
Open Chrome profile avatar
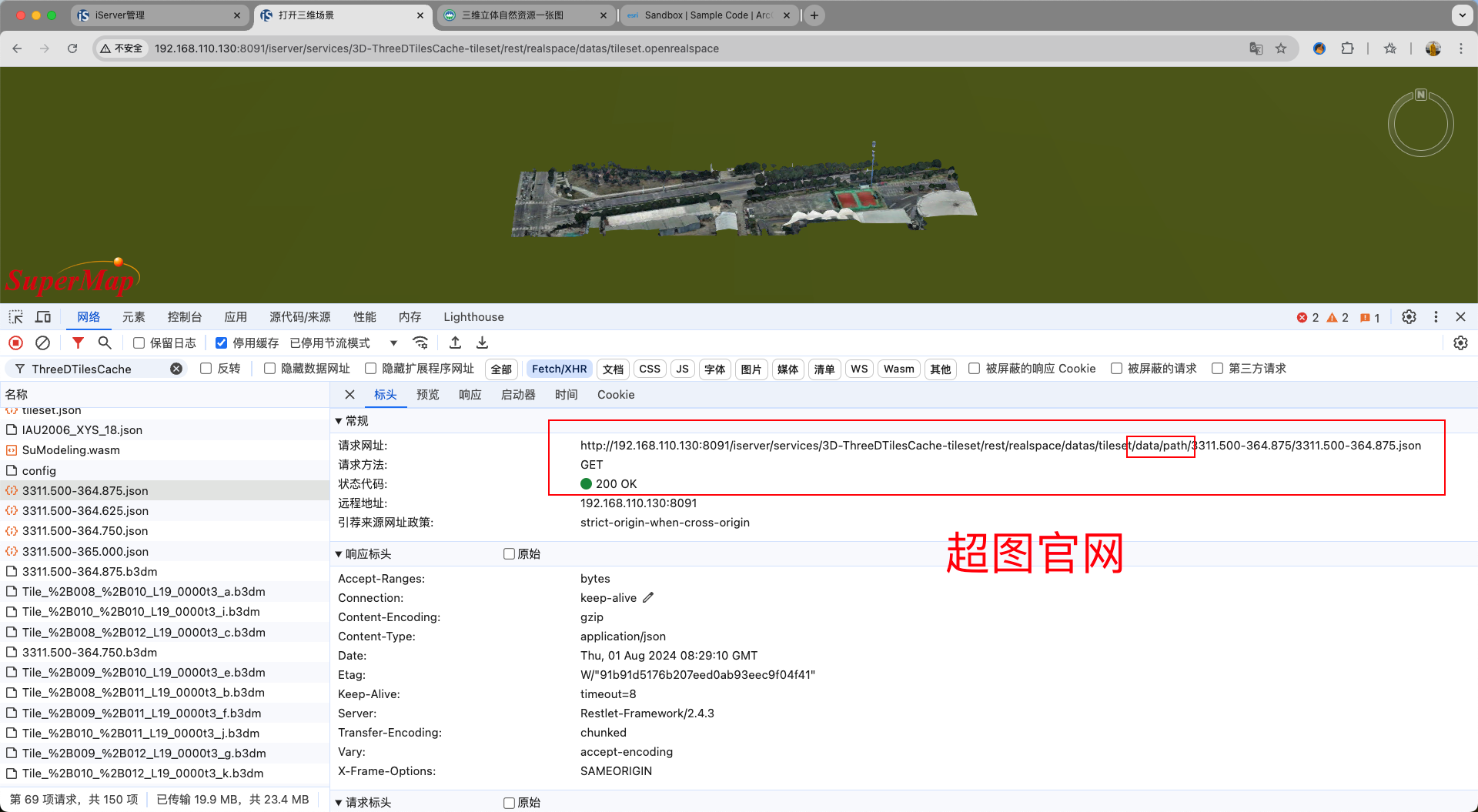click(1433, 48)
